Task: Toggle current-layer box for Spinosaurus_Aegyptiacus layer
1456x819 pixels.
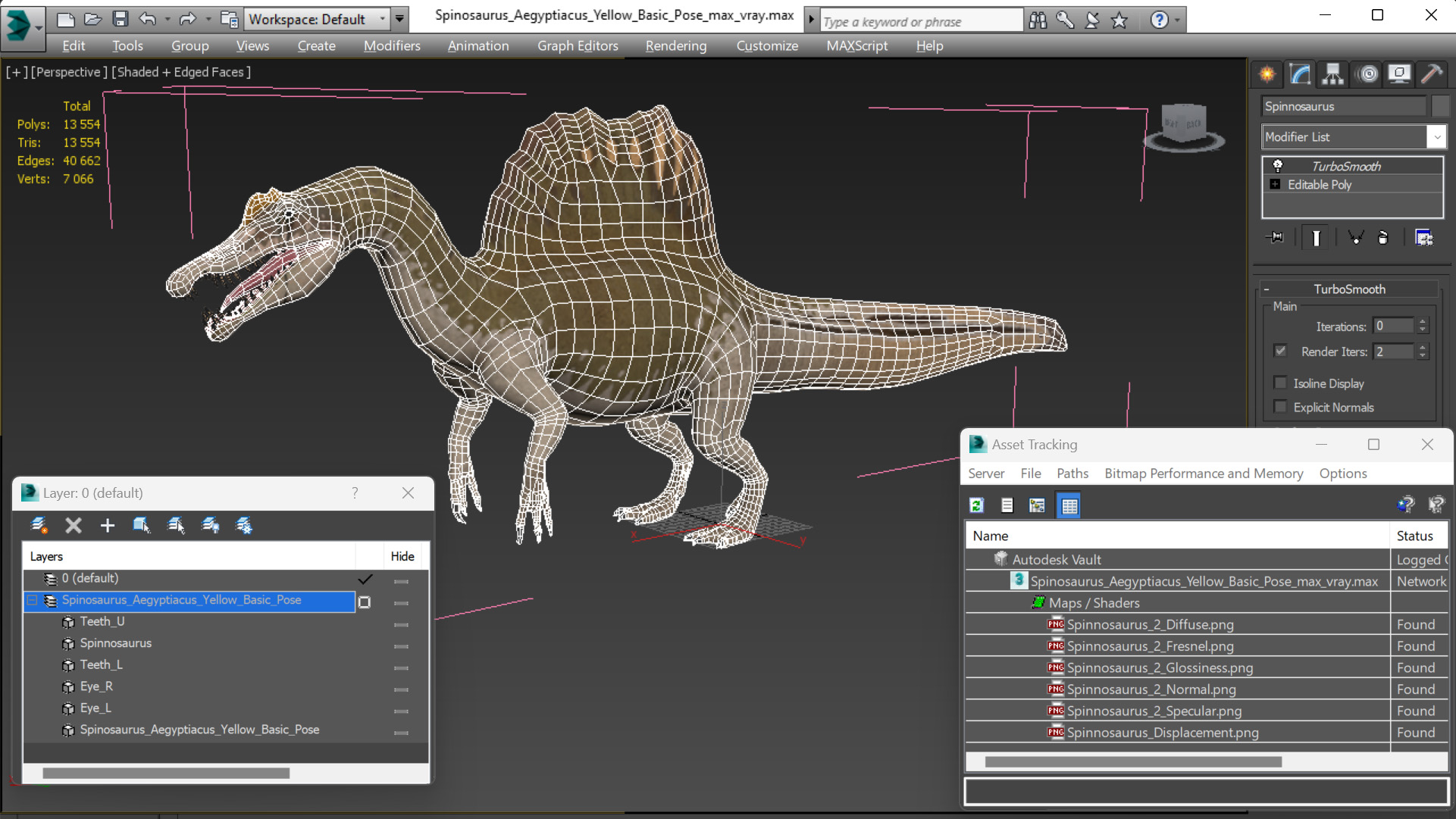Action: (365, 602)
